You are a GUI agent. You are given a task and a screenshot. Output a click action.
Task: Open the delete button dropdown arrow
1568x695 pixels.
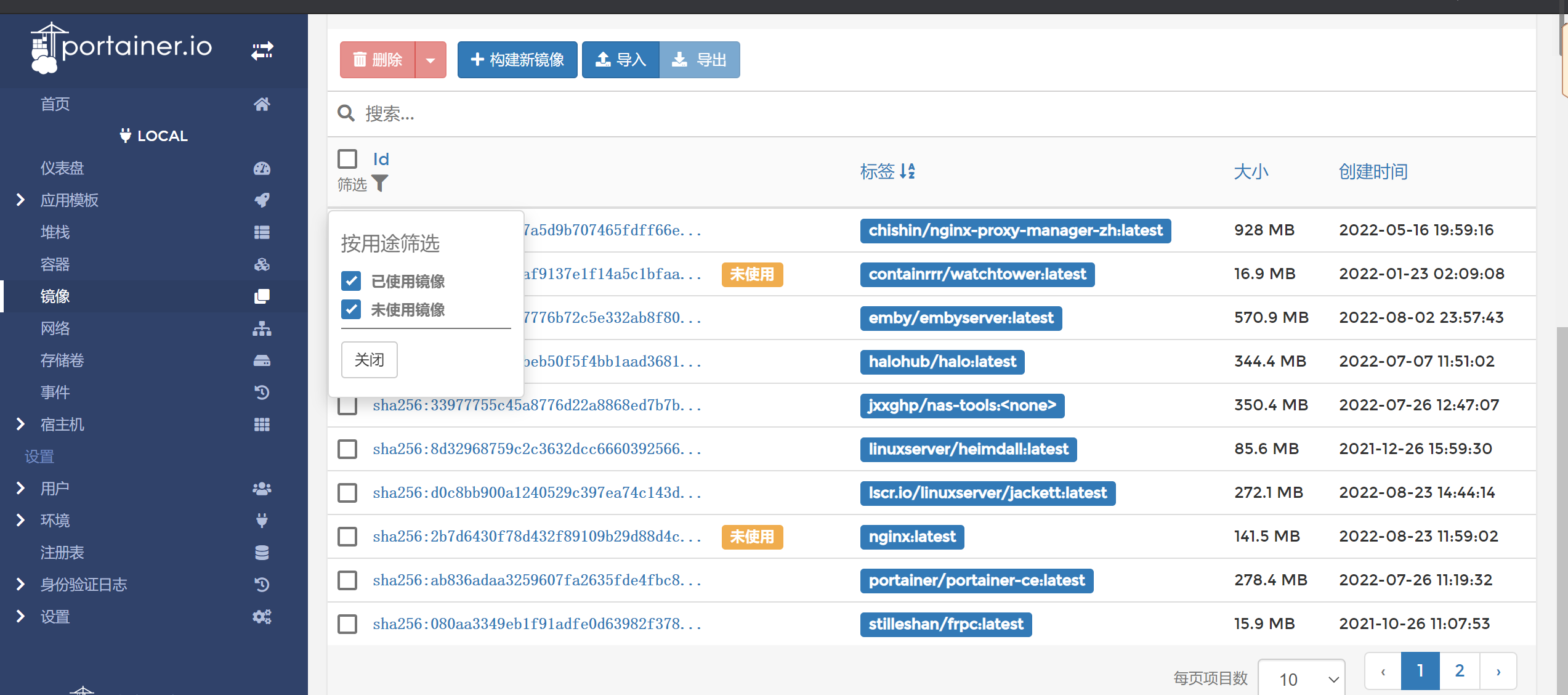pos(431,60)
